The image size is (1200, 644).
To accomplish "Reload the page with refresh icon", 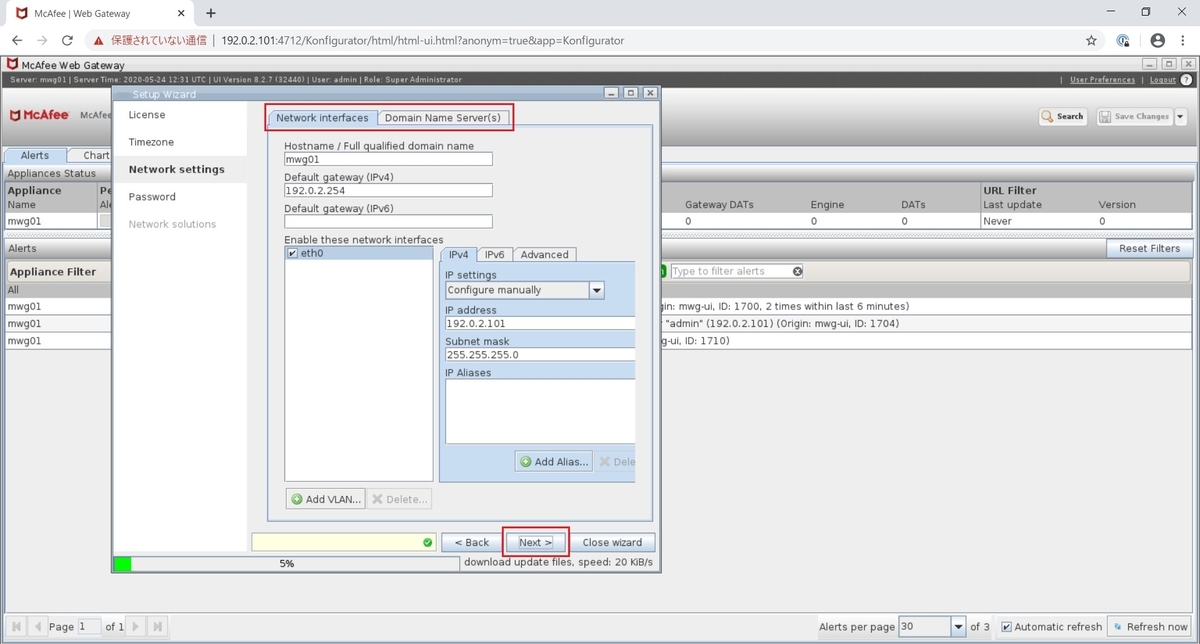I will point(68,41).
